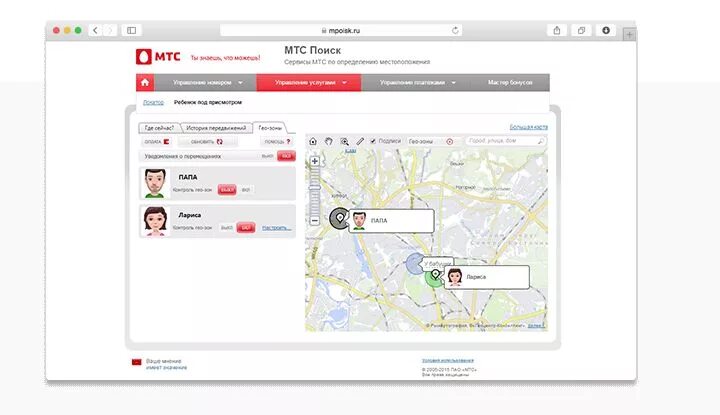Click the search magnifier in map address field
Screen dimensions: 720x415
click(x=541, y=141)
